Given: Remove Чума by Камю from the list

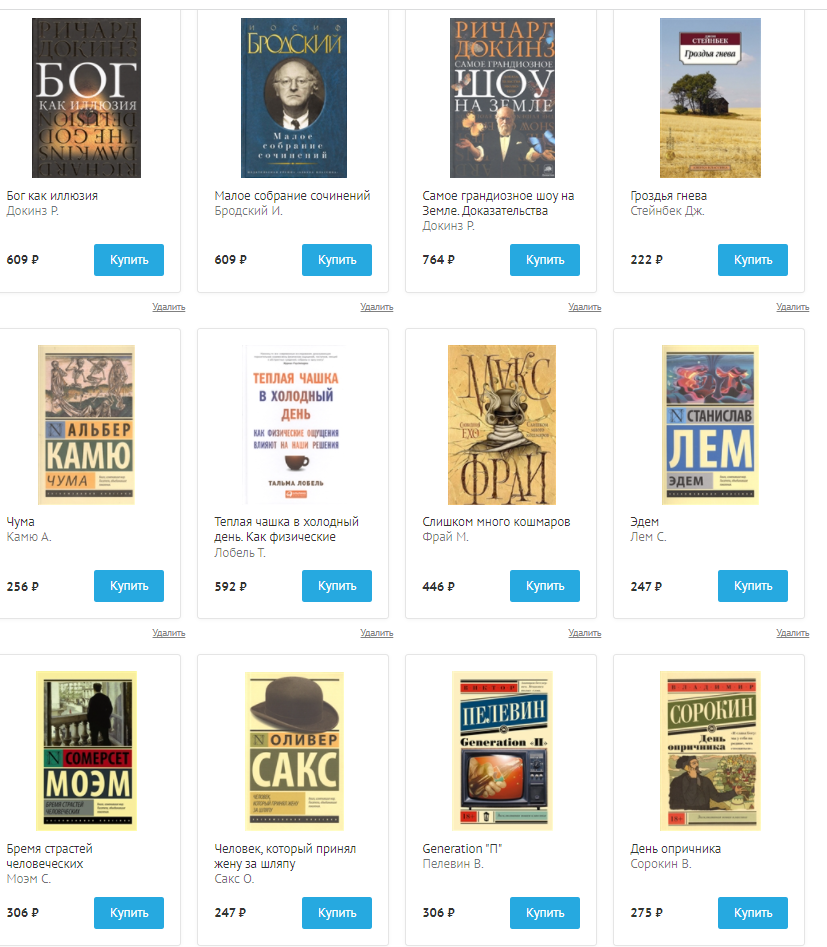Looking at the screenshot, I should click(x=169, y=633).
